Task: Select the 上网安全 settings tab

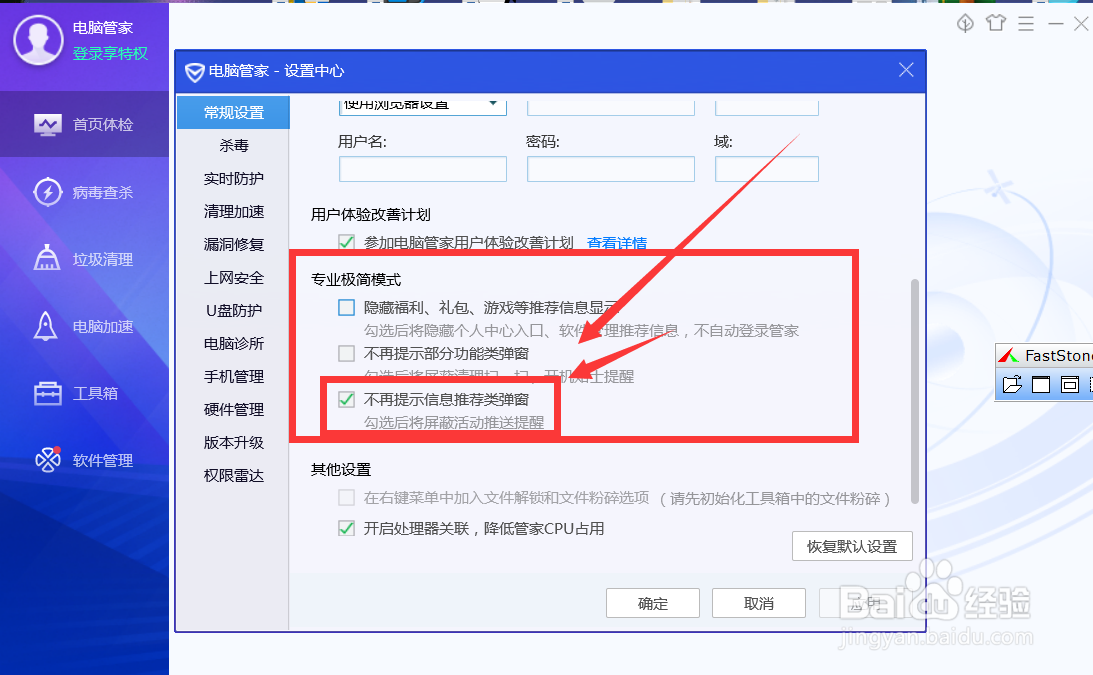Action: pyautogui.click(x=234, y=278)
